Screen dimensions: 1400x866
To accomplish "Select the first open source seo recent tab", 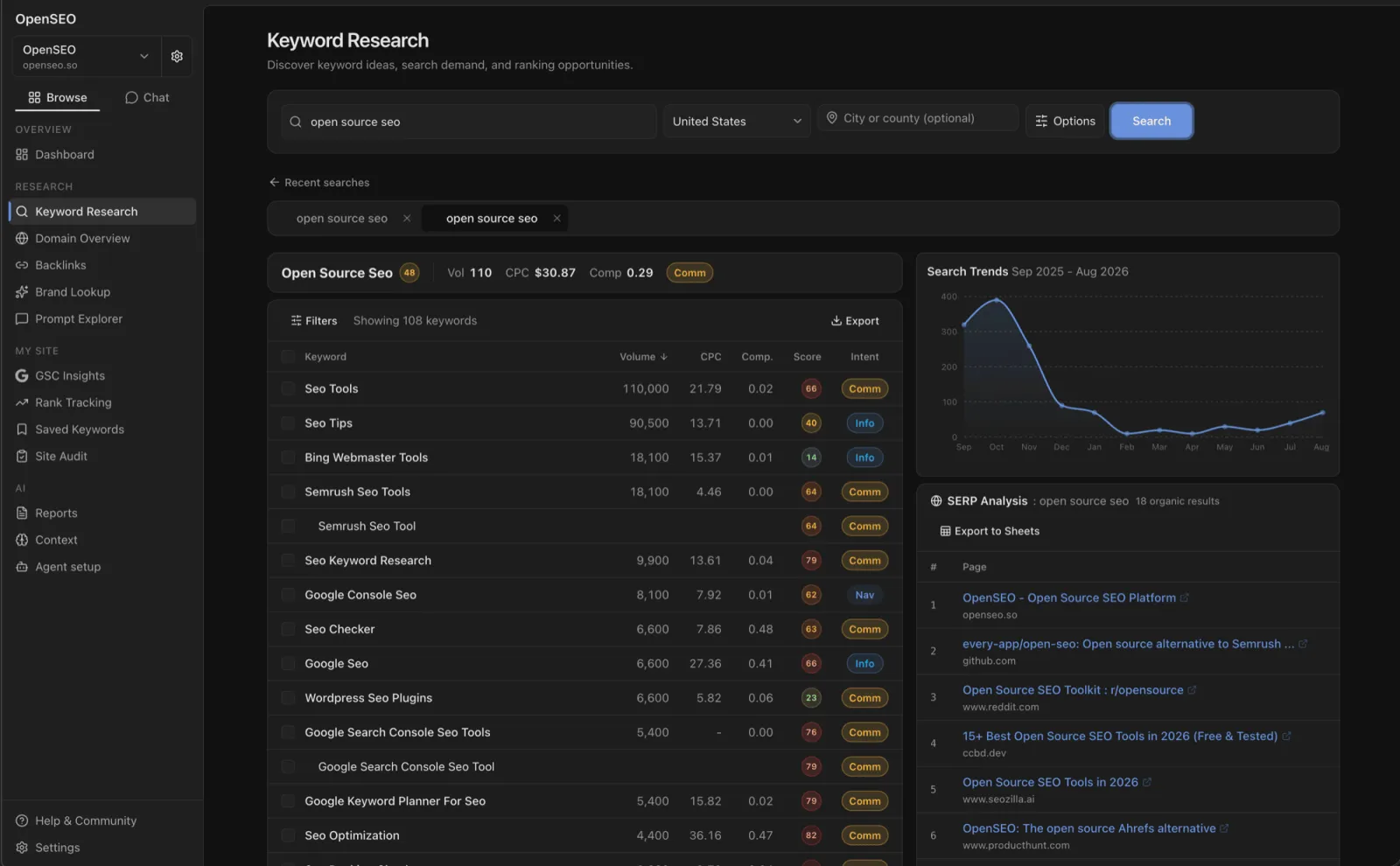I will [342, 219].
